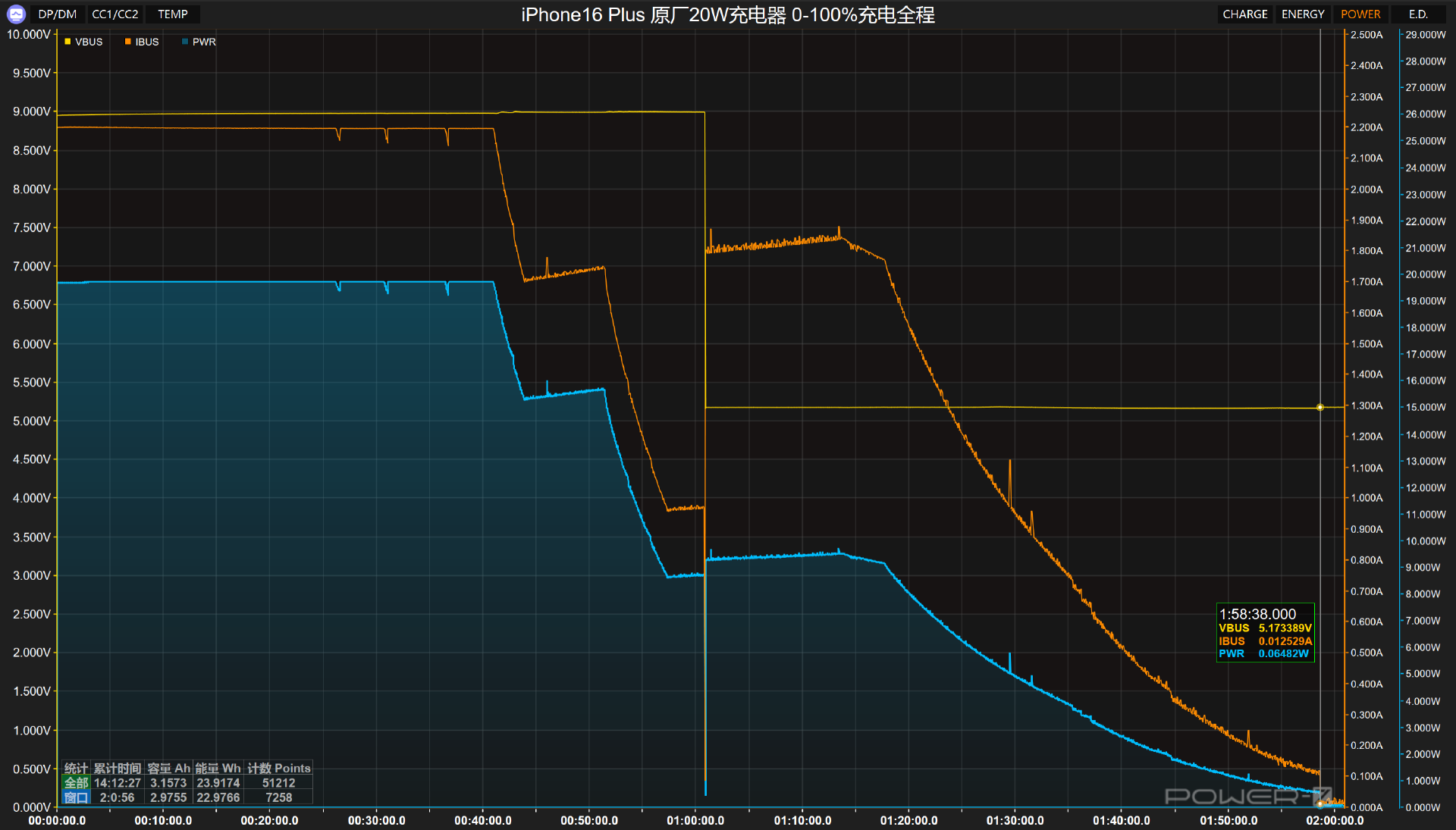Open the E.D. tab
The height and width of the screenshot is (830, 1456).
tap(1418, 14)
